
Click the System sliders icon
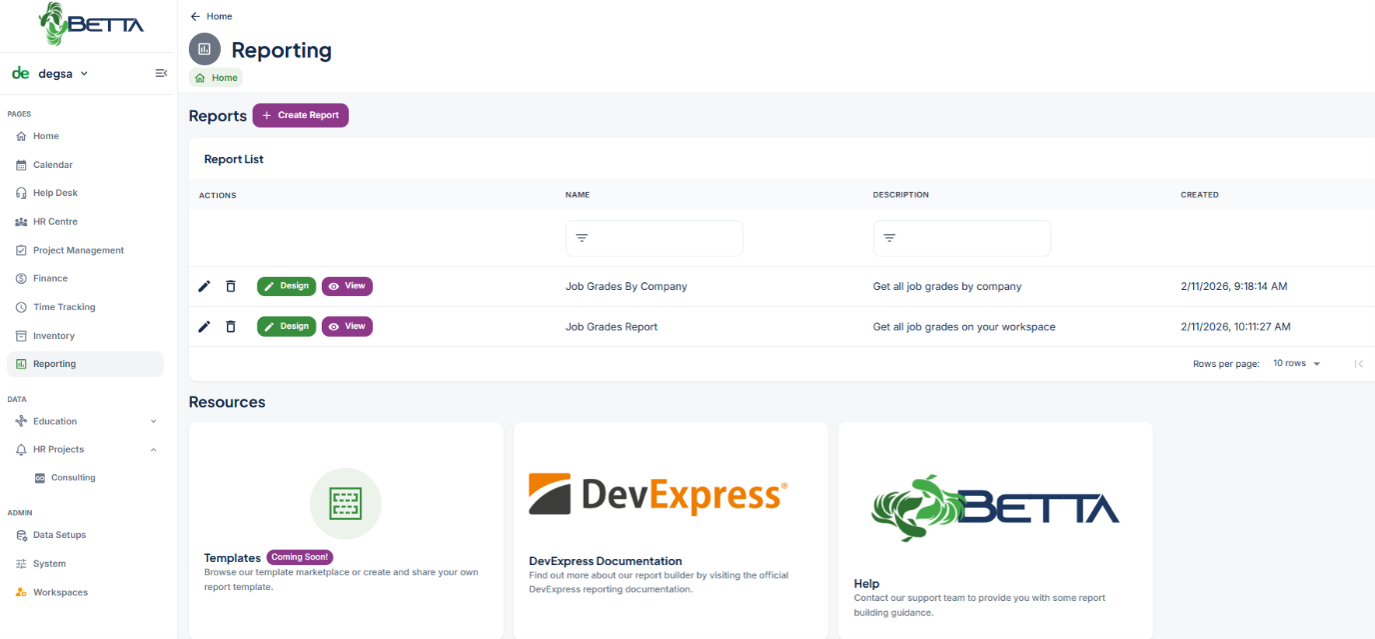point(21,564)
